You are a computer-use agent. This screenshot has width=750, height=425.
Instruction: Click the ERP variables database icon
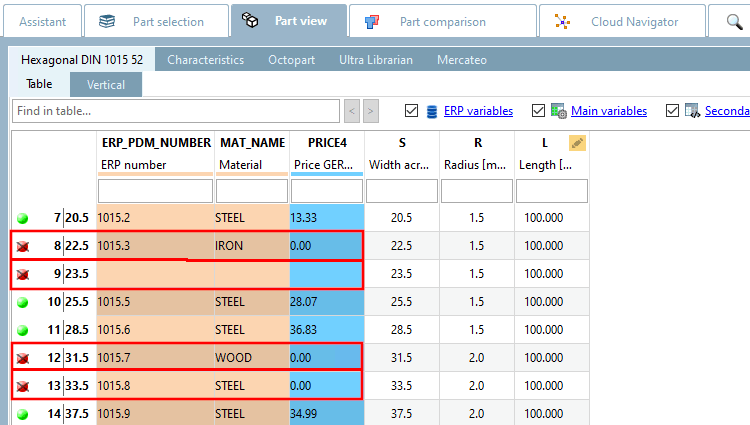pos(432,111)
